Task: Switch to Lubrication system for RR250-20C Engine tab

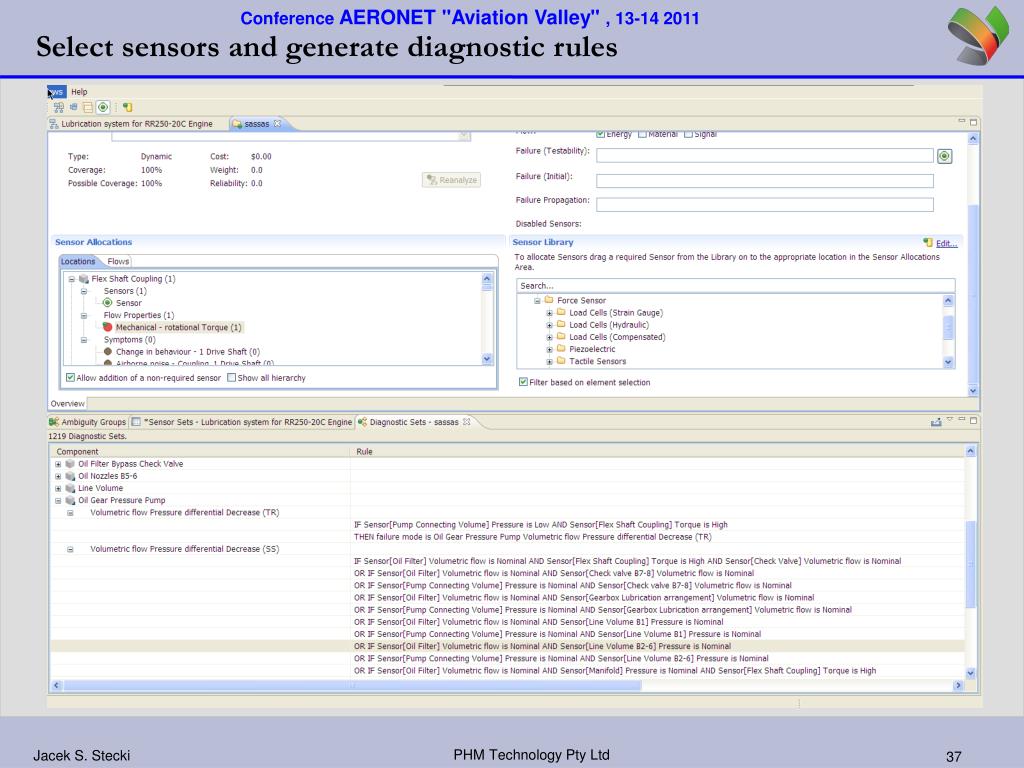Action: [x=136, y=123]
